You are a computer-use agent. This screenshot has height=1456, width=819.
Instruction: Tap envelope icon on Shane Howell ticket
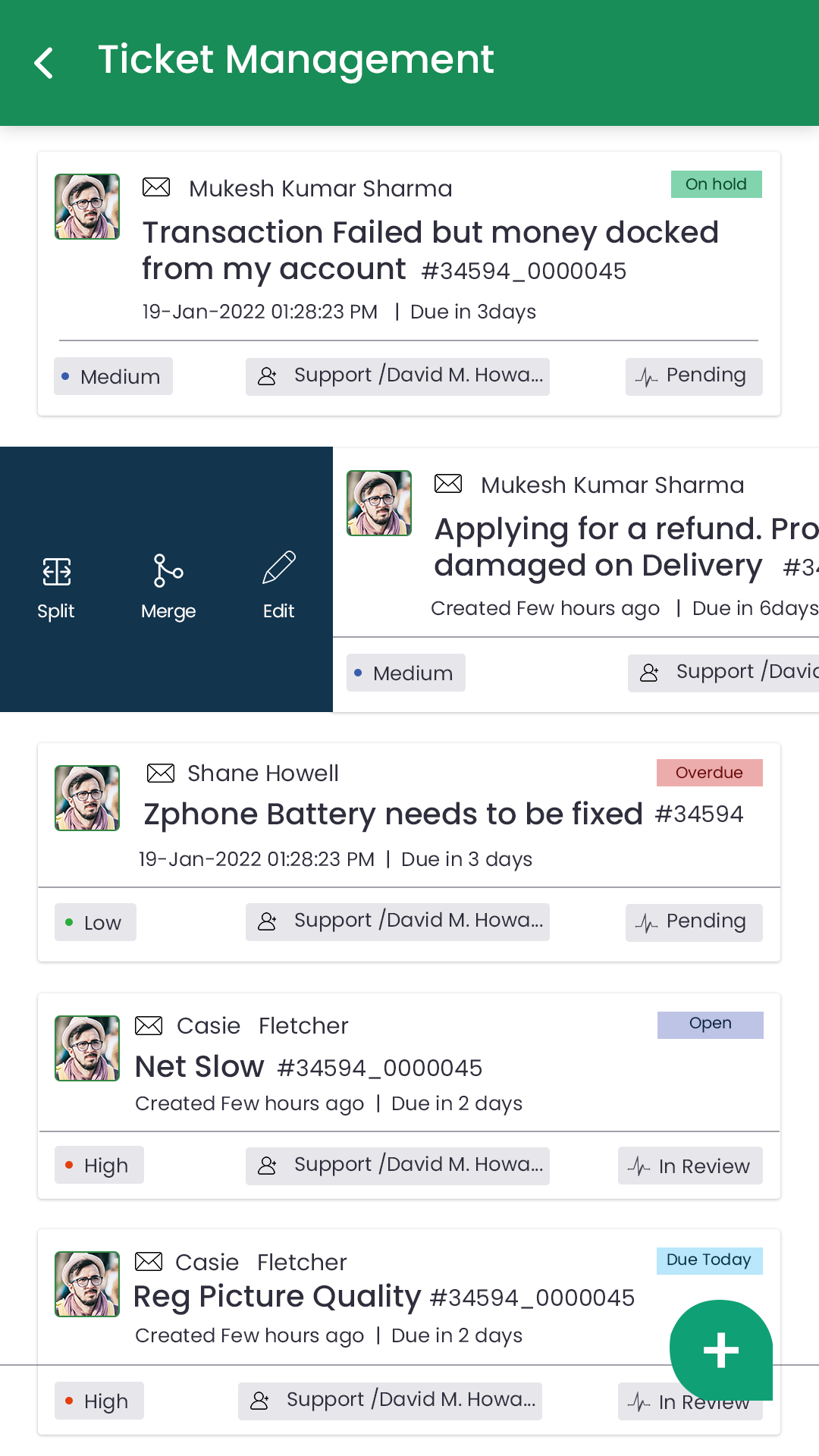160,773
